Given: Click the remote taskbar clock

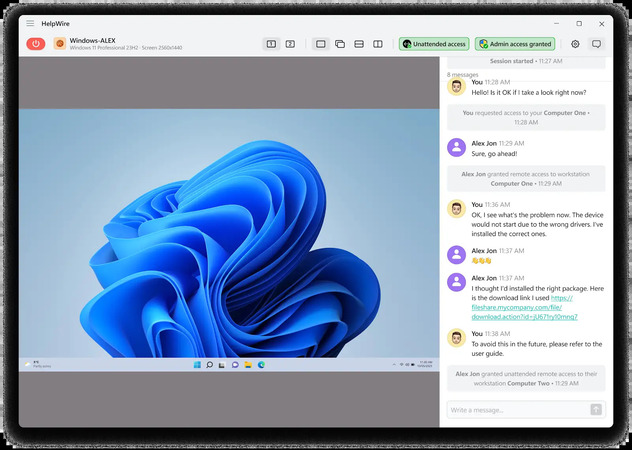Looking at the screenshot, I should coord(425,365).
